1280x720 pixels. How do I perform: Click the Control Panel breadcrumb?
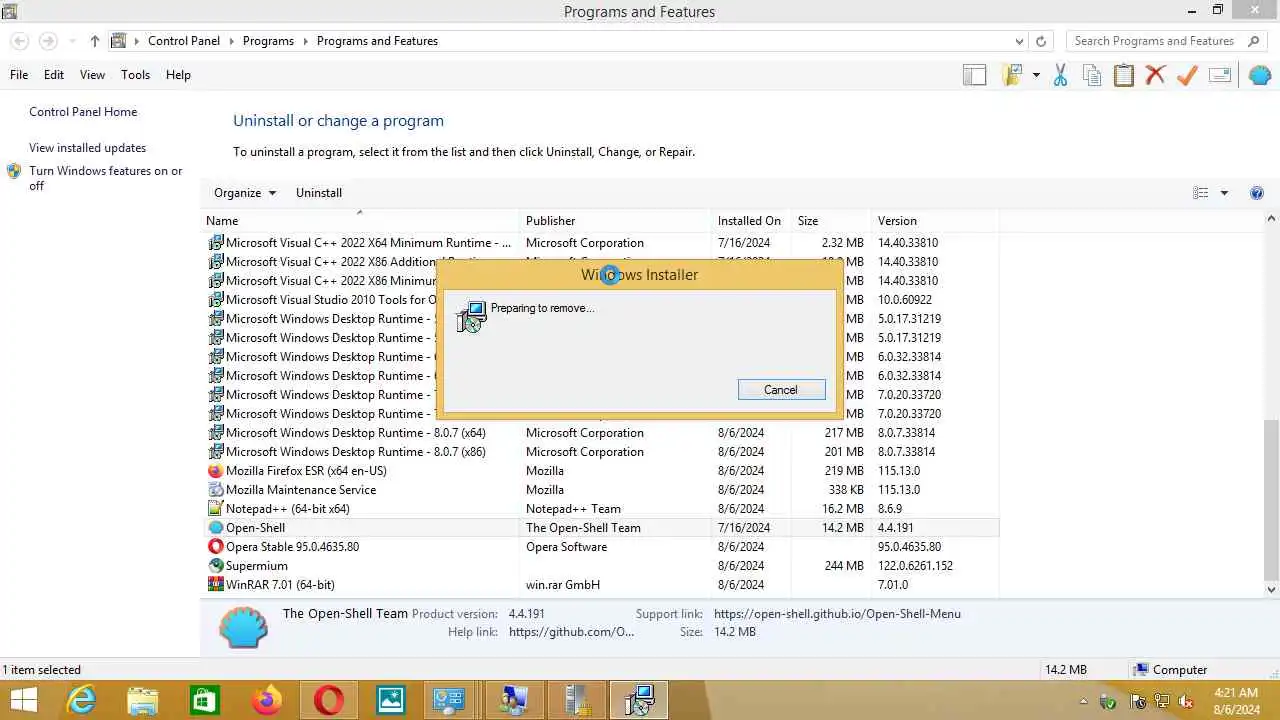184,41
